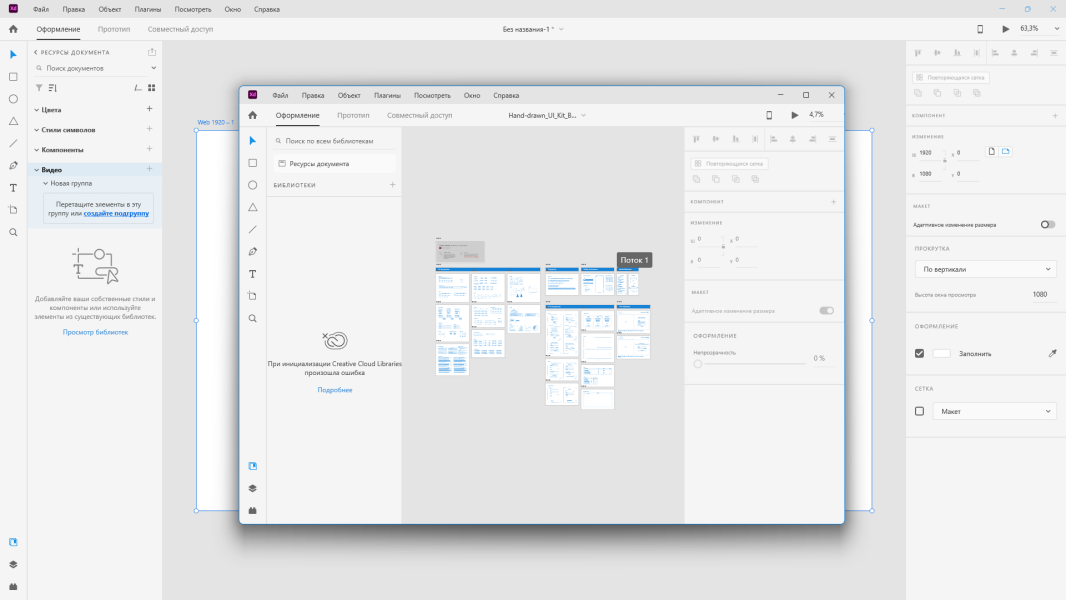The height and width of the screenshot is (600, 1066).
Task: Add a new library in the front window
Action: [x=392, y=185]
